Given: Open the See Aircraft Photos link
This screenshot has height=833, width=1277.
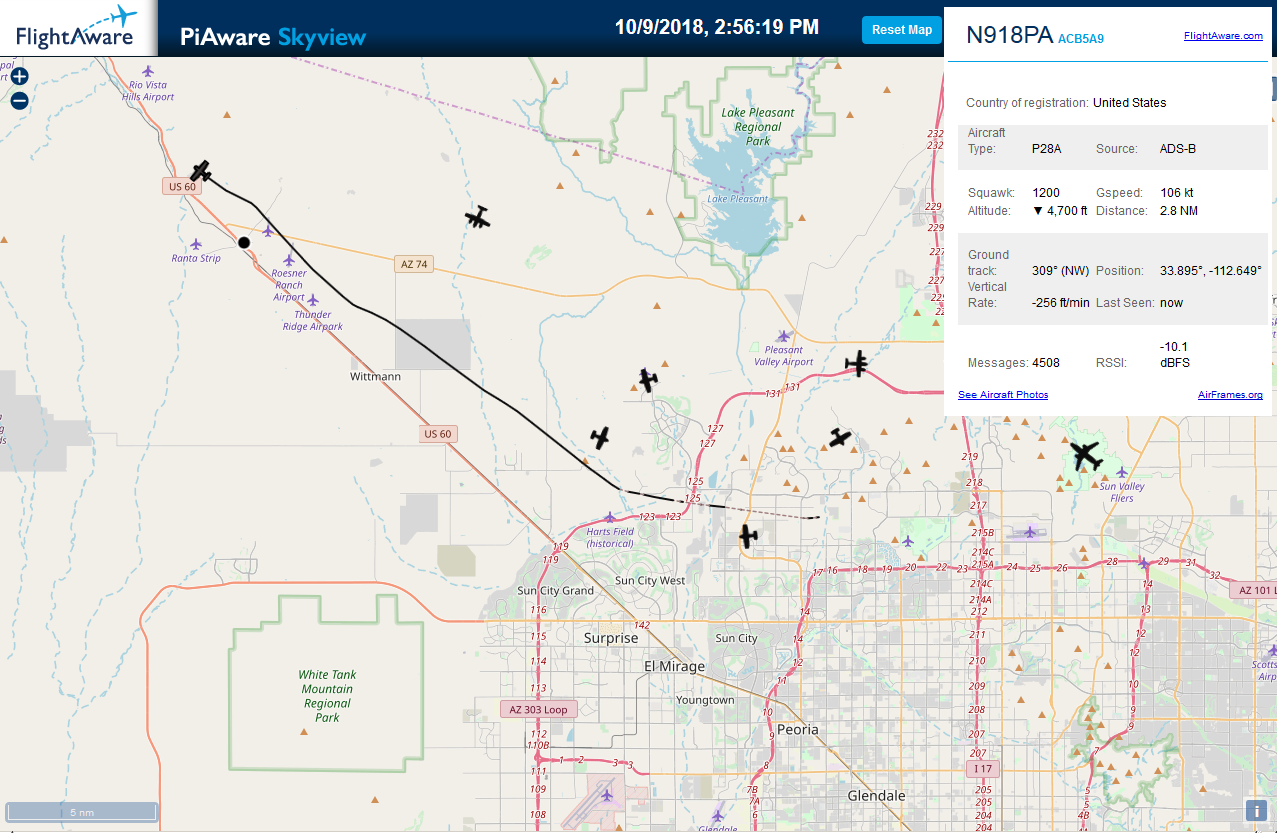Looking at the screenshot, I should pyautogui.click(x=1003, y=395).
